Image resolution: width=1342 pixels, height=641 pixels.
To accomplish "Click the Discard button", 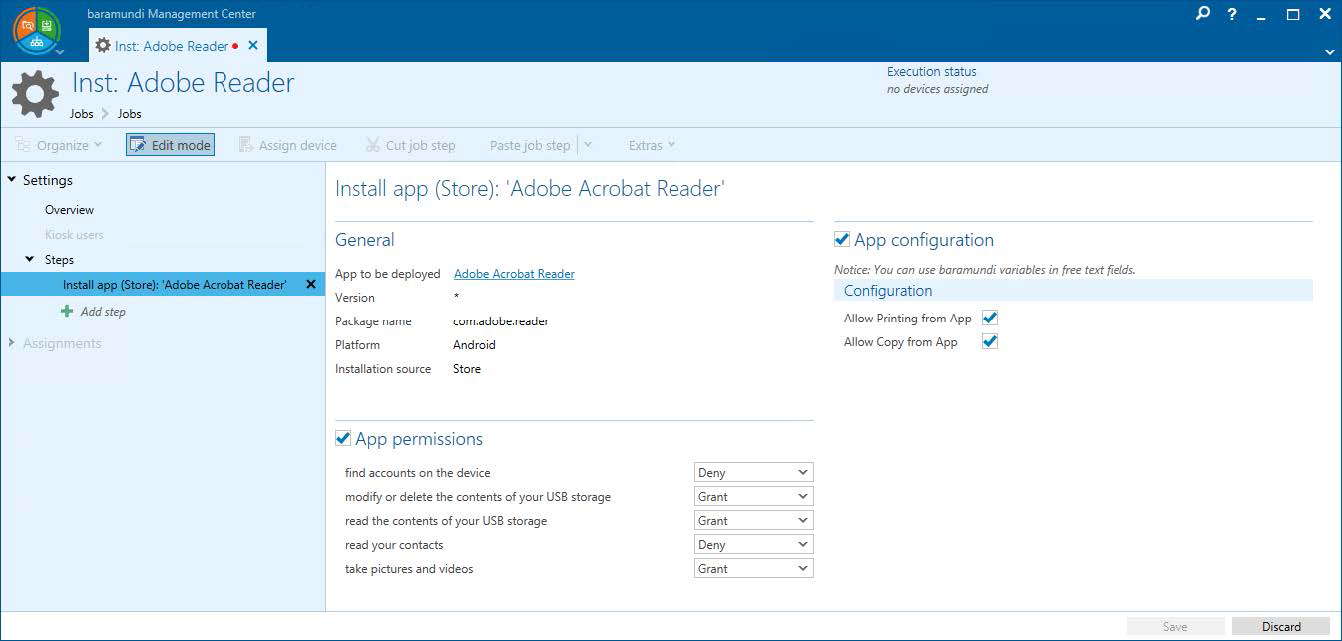I will click(x=1281, y=626).
